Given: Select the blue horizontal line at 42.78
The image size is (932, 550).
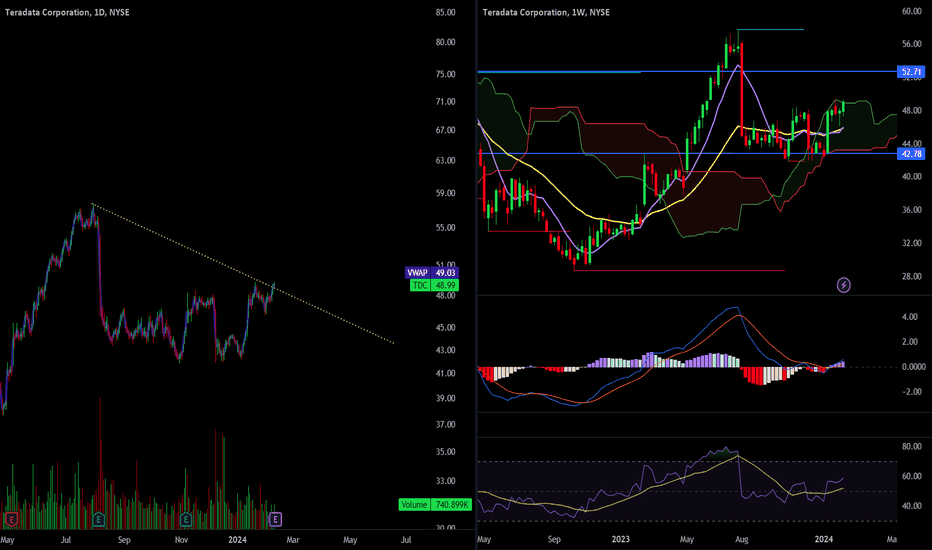Looking at the screenshot, I should tap(687, 153).
